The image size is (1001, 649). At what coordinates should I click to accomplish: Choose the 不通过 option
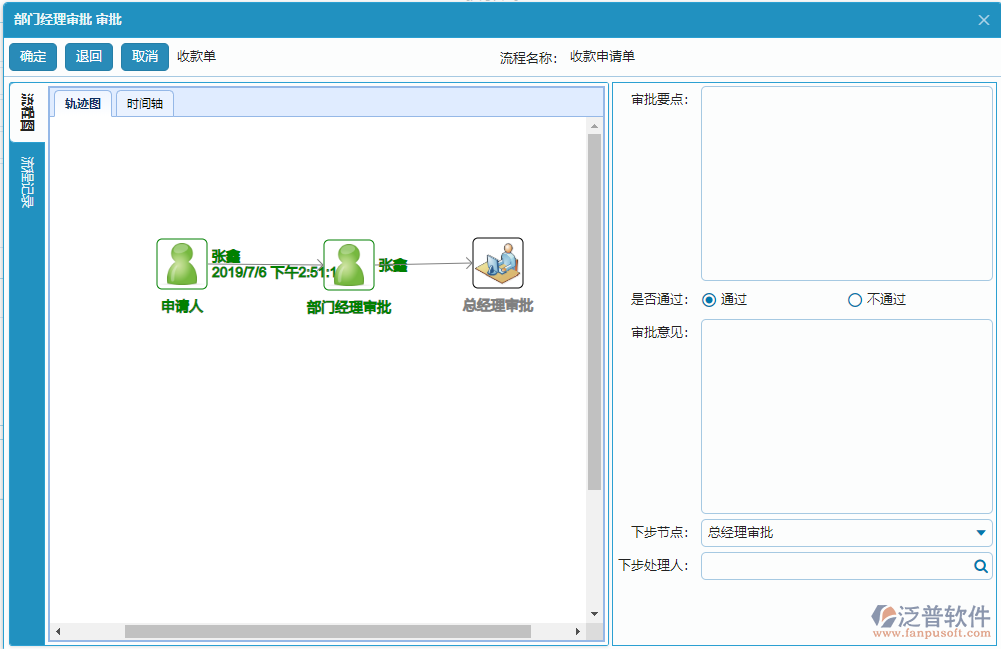pos(854,299)
